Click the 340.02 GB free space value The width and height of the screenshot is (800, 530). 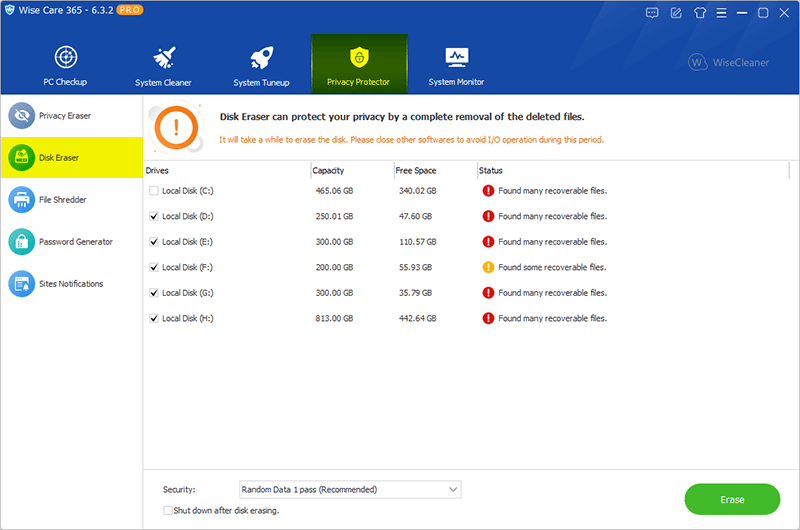click(418, 191)
